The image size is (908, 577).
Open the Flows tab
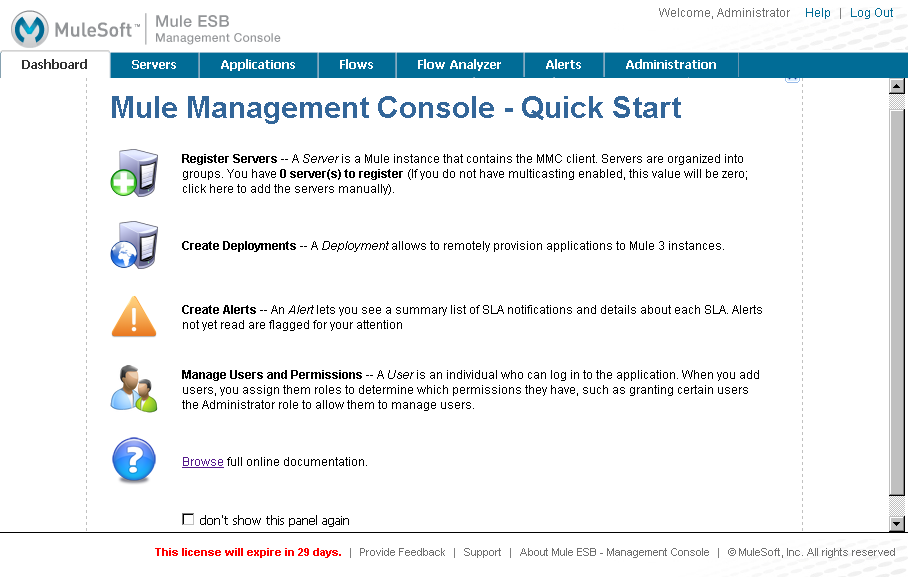[x=356, y=65]
